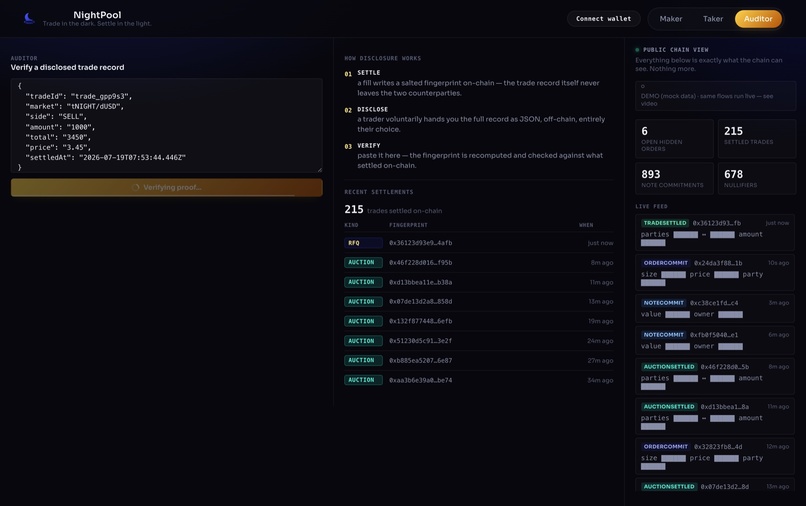Select the Auditor tab
806x506 pixels.
(758, 19)
